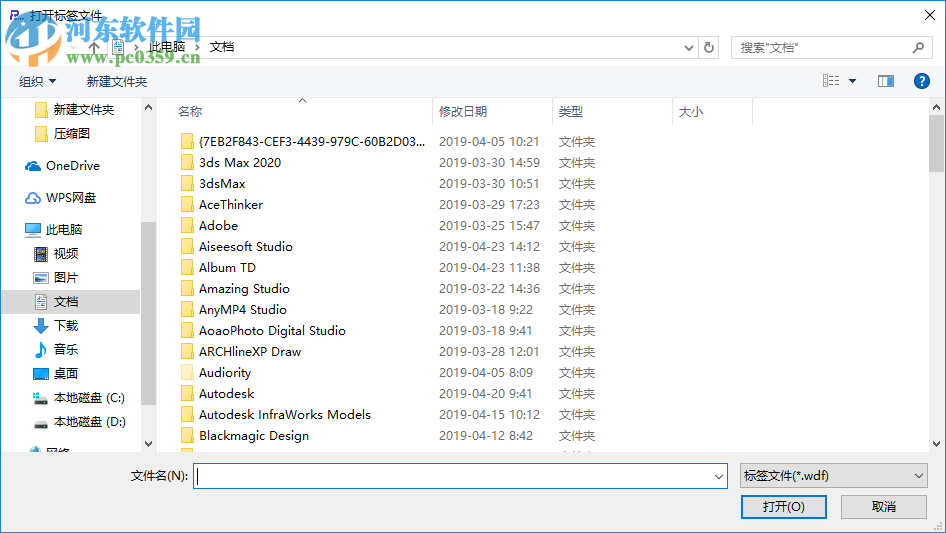Select the Blackmagic Design folder
This screenshot has height=533, width=946.
pos(244,436)
